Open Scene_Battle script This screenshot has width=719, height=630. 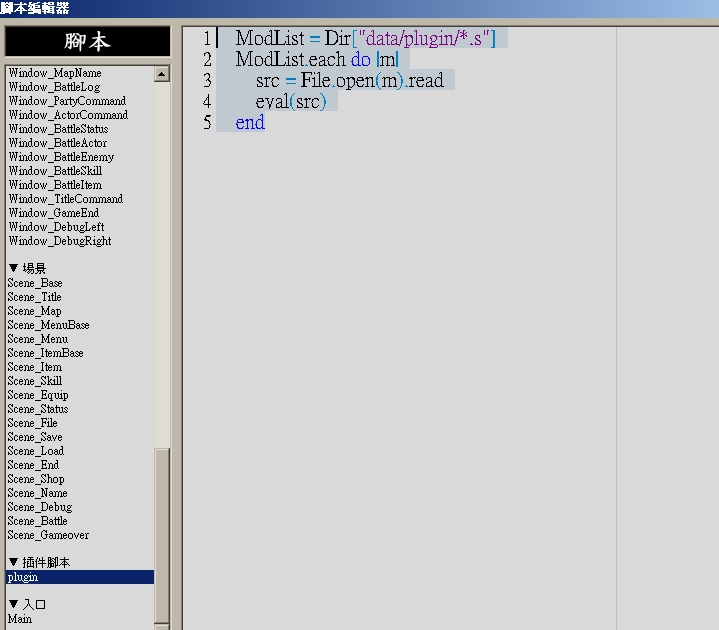tap(37, 521)
